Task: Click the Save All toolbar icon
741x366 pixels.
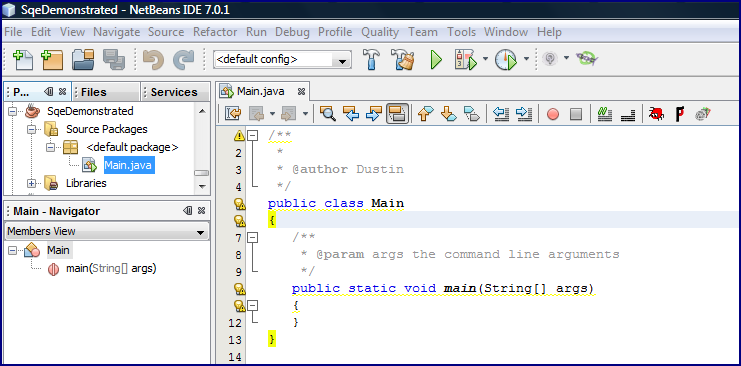Action: [113, 60]
